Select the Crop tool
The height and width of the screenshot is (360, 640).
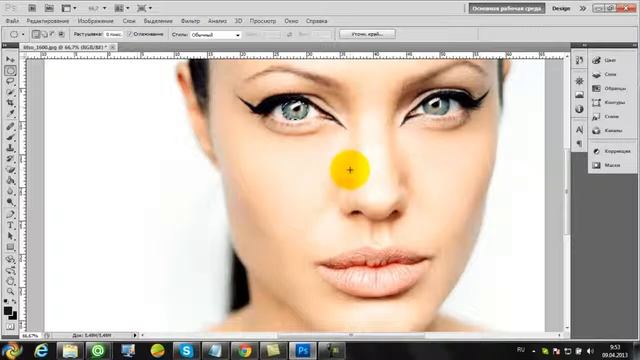tap(10, 102)
